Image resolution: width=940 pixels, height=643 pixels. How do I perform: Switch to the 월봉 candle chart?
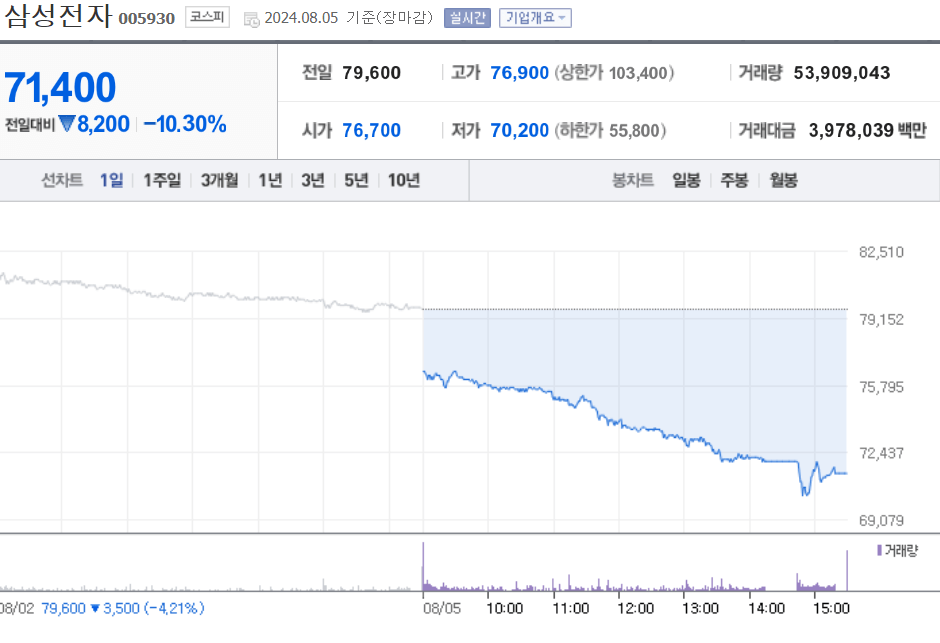coord(784,180)
